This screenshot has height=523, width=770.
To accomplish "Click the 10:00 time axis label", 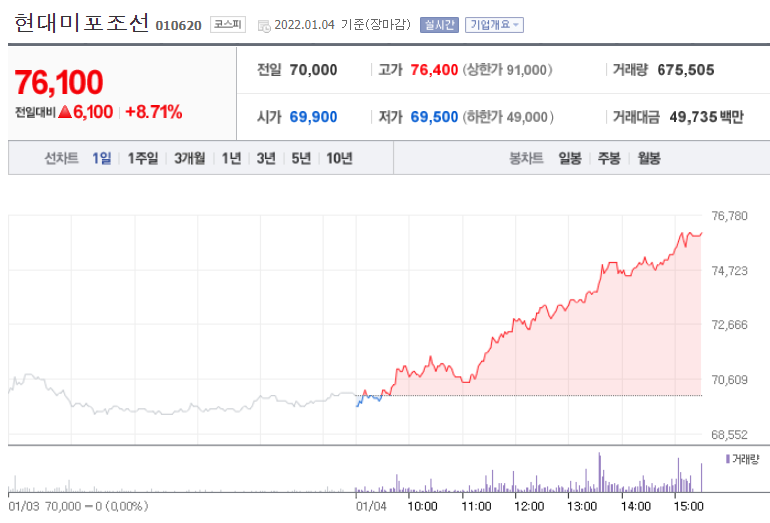I will pos(422,506).
